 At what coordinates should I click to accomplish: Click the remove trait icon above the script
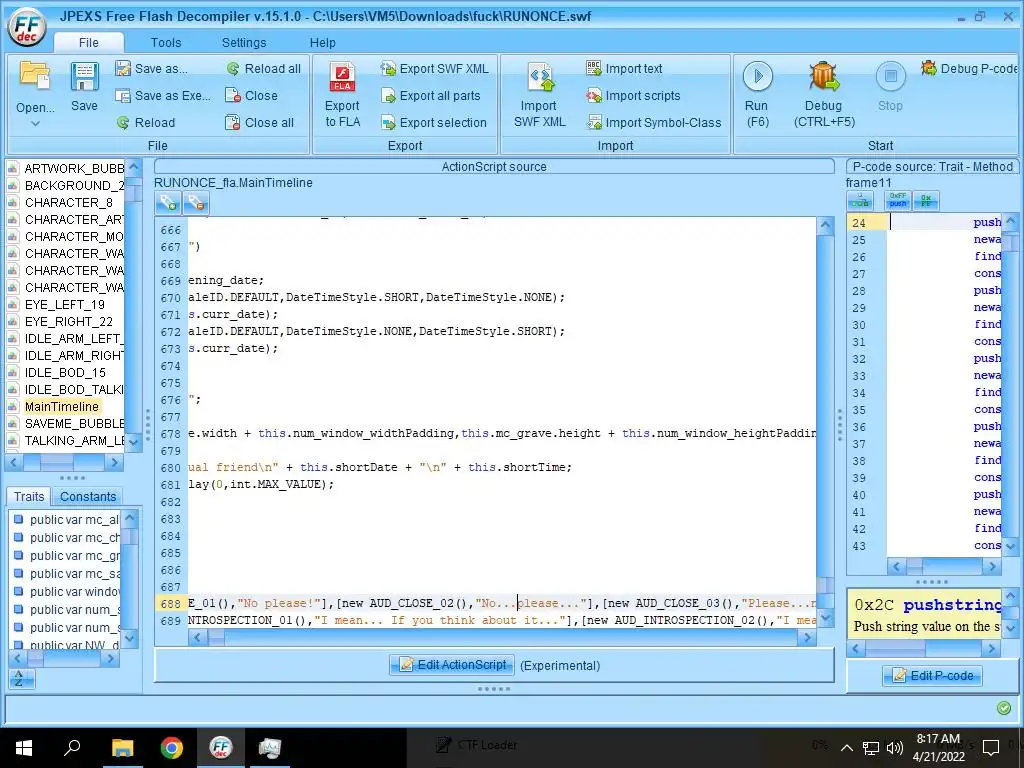pos(196,203)
